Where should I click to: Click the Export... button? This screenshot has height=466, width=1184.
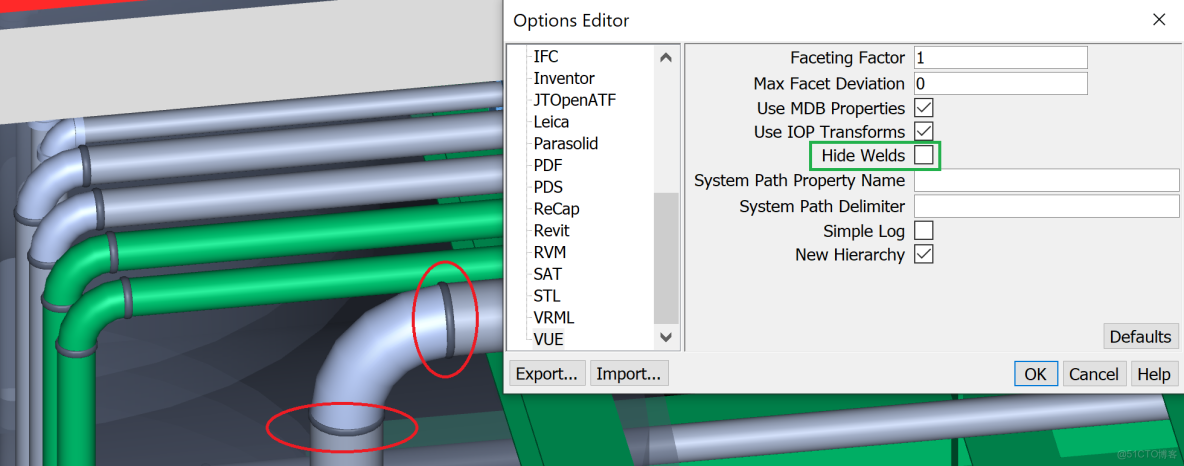[x=548, y=373]
